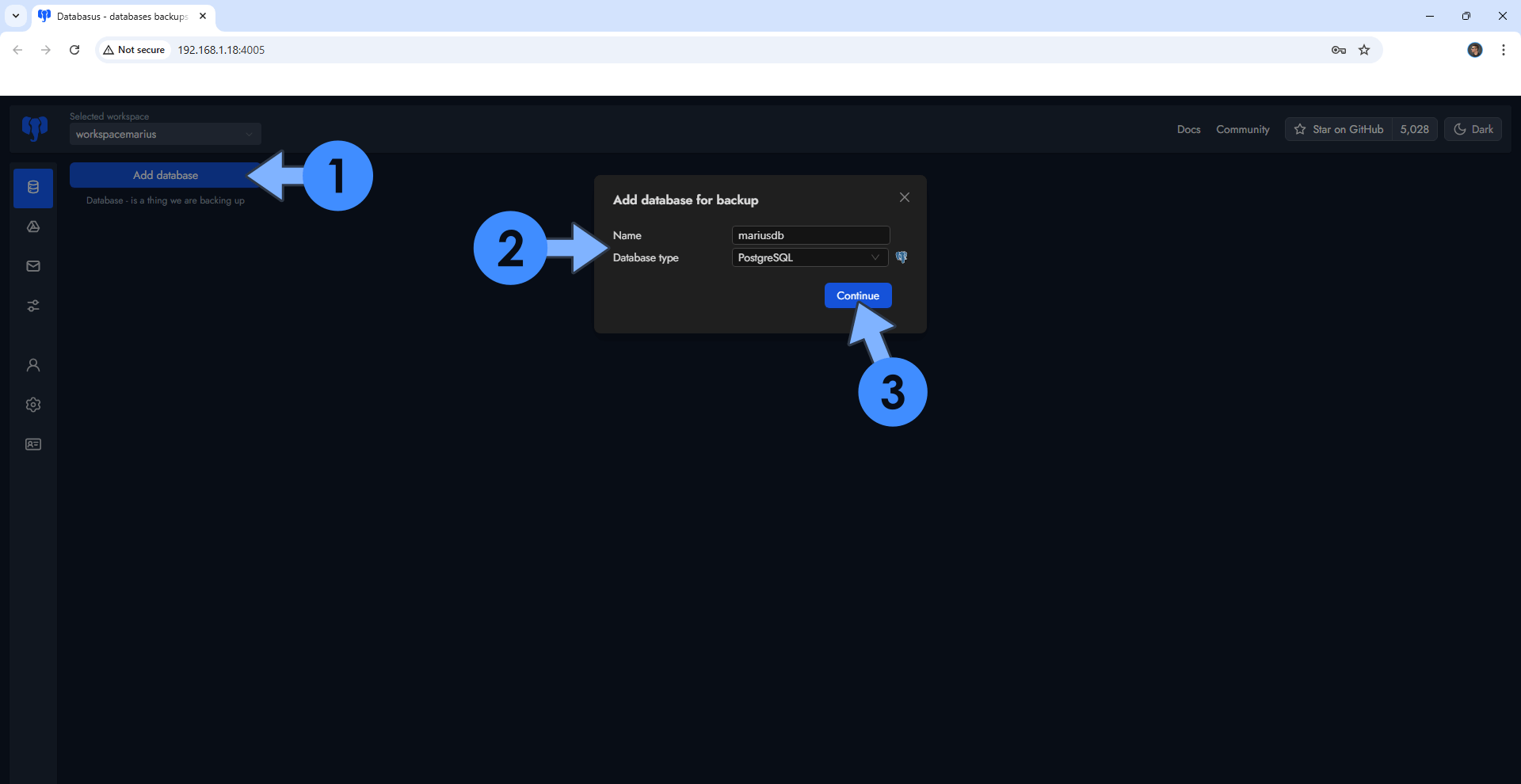Close the Add database for backup dialog
Image resolution: width=1521 pixels, height=784 pixels.
click(x=905, y=197)
